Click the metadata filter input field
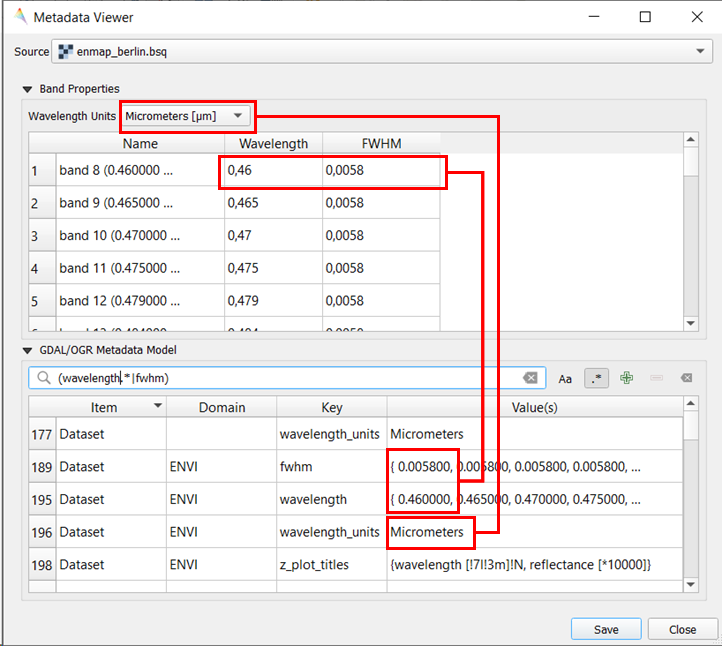The image size is (722, 646). (287, 378)
